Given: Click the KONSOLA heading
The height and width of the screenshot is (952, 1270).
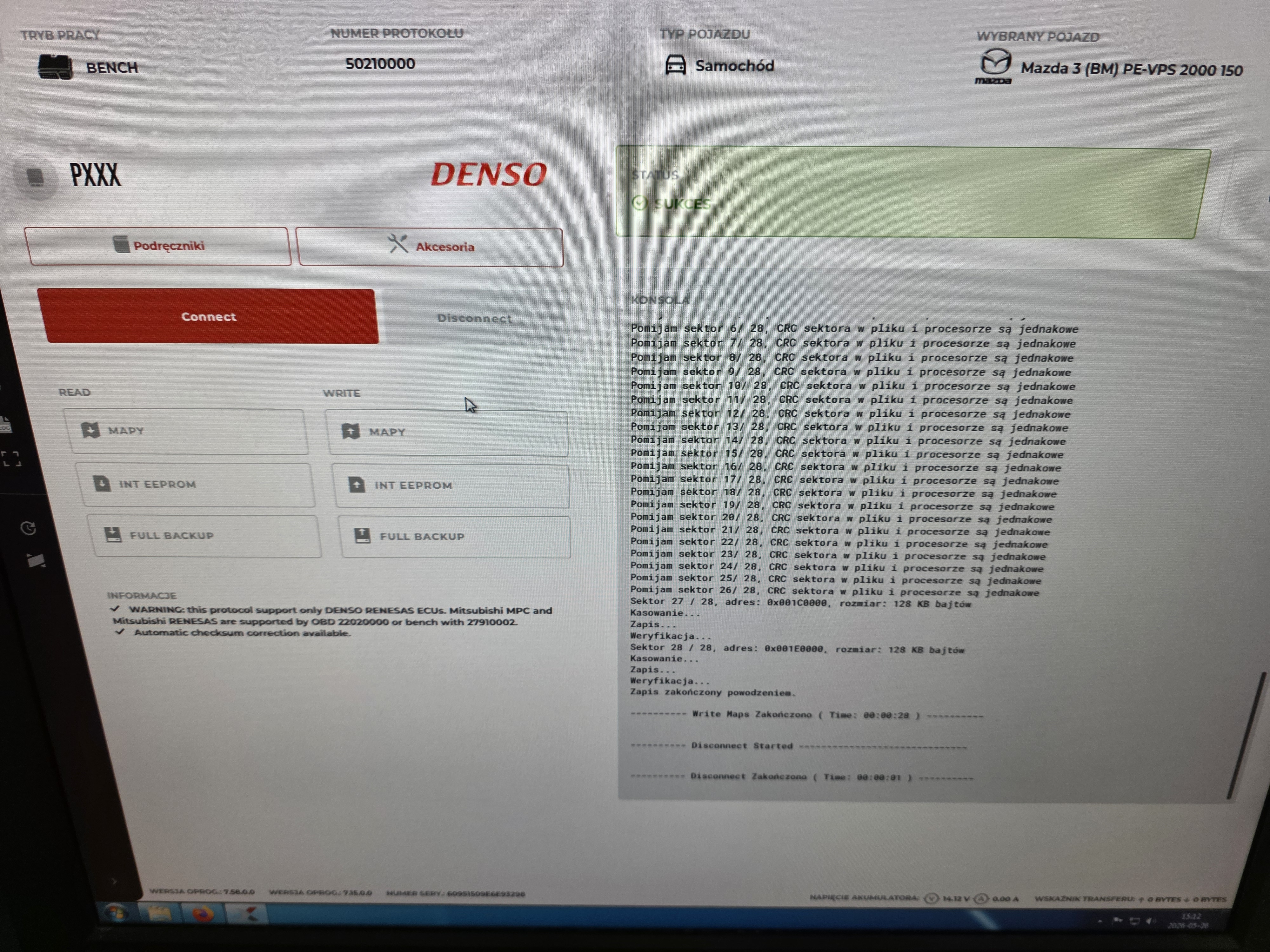Looking at the screenshot, I should pyautogui.click(x=660, y=300).
